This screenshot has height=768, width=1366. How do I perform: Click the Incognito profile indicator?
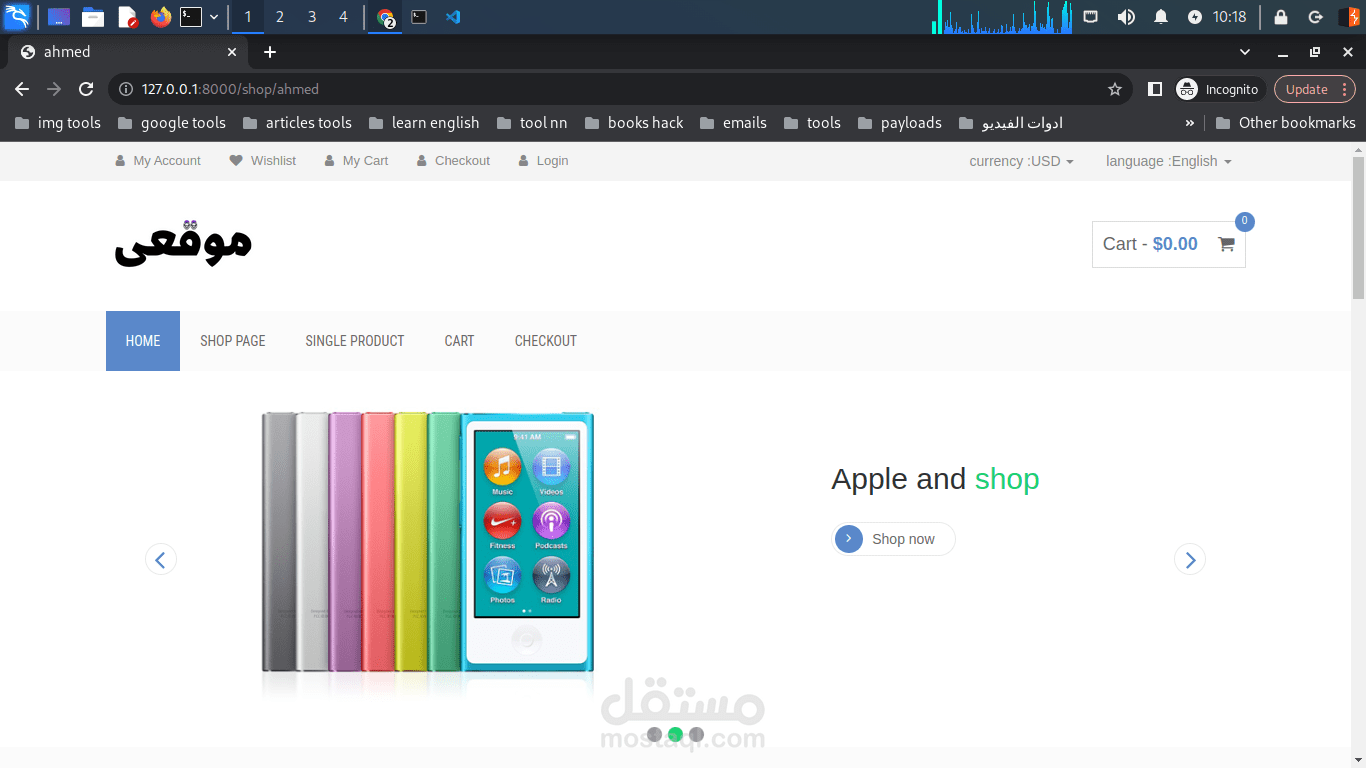coord(1220,89)
